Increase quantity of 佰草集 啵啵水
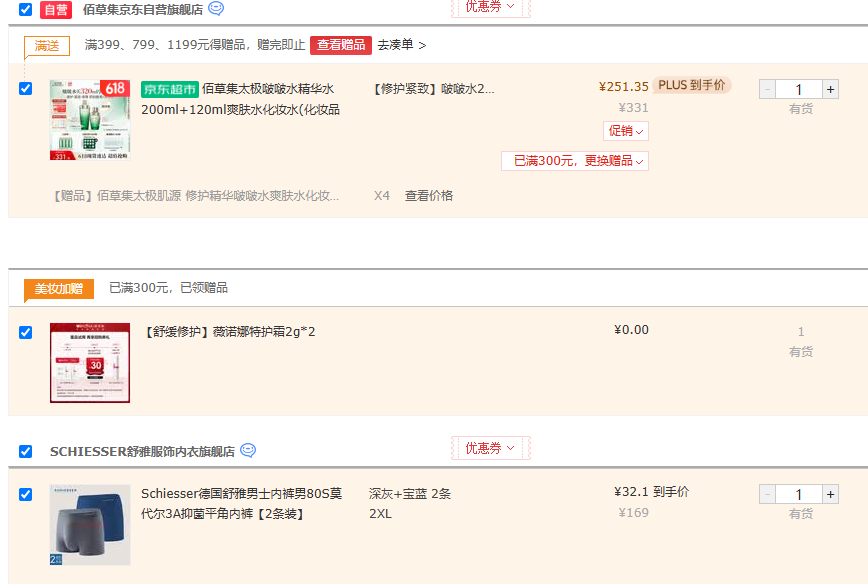868x584 pixels. [x=830, y=90]
